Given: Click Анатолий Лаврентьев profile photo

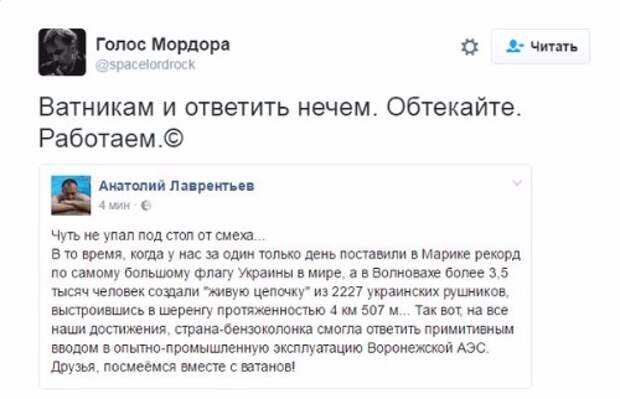Looking at the screenshot, I should [x=71, y=195].
